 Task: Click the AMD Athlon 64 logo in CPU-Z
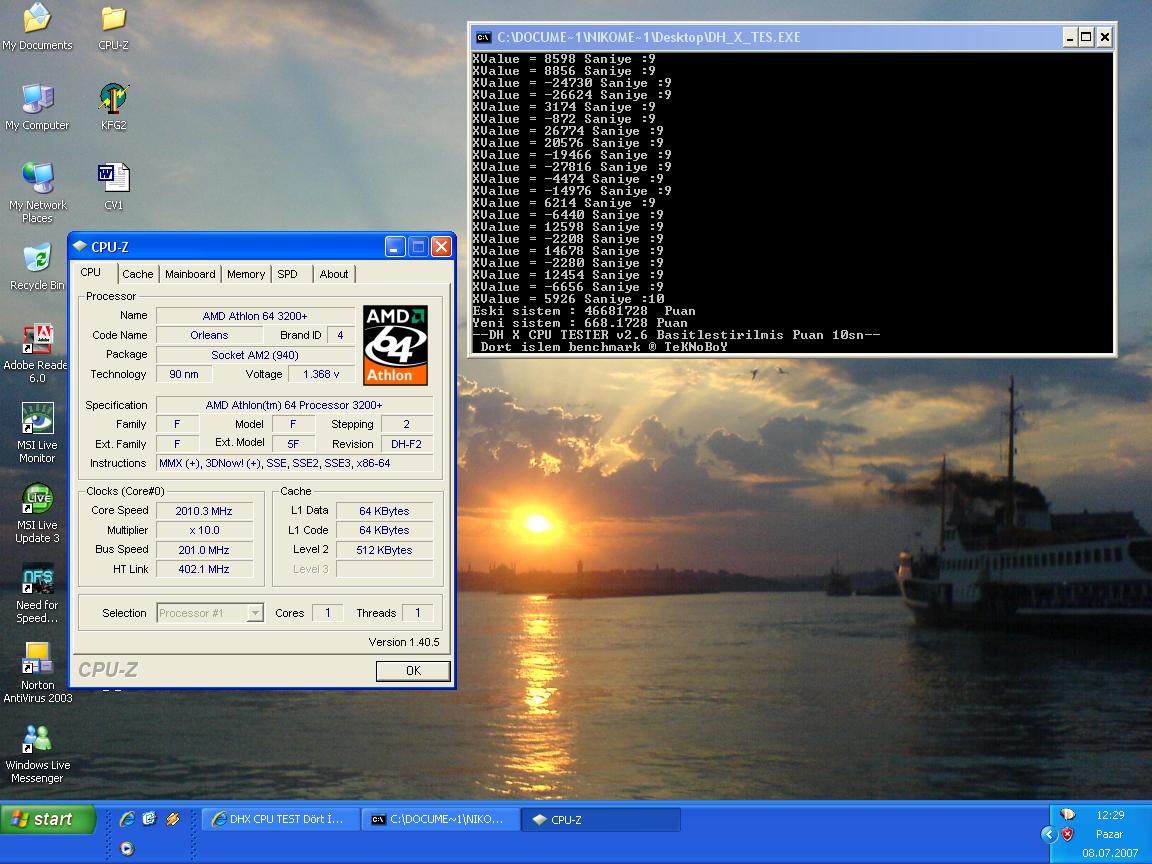(x=395, y=345)
